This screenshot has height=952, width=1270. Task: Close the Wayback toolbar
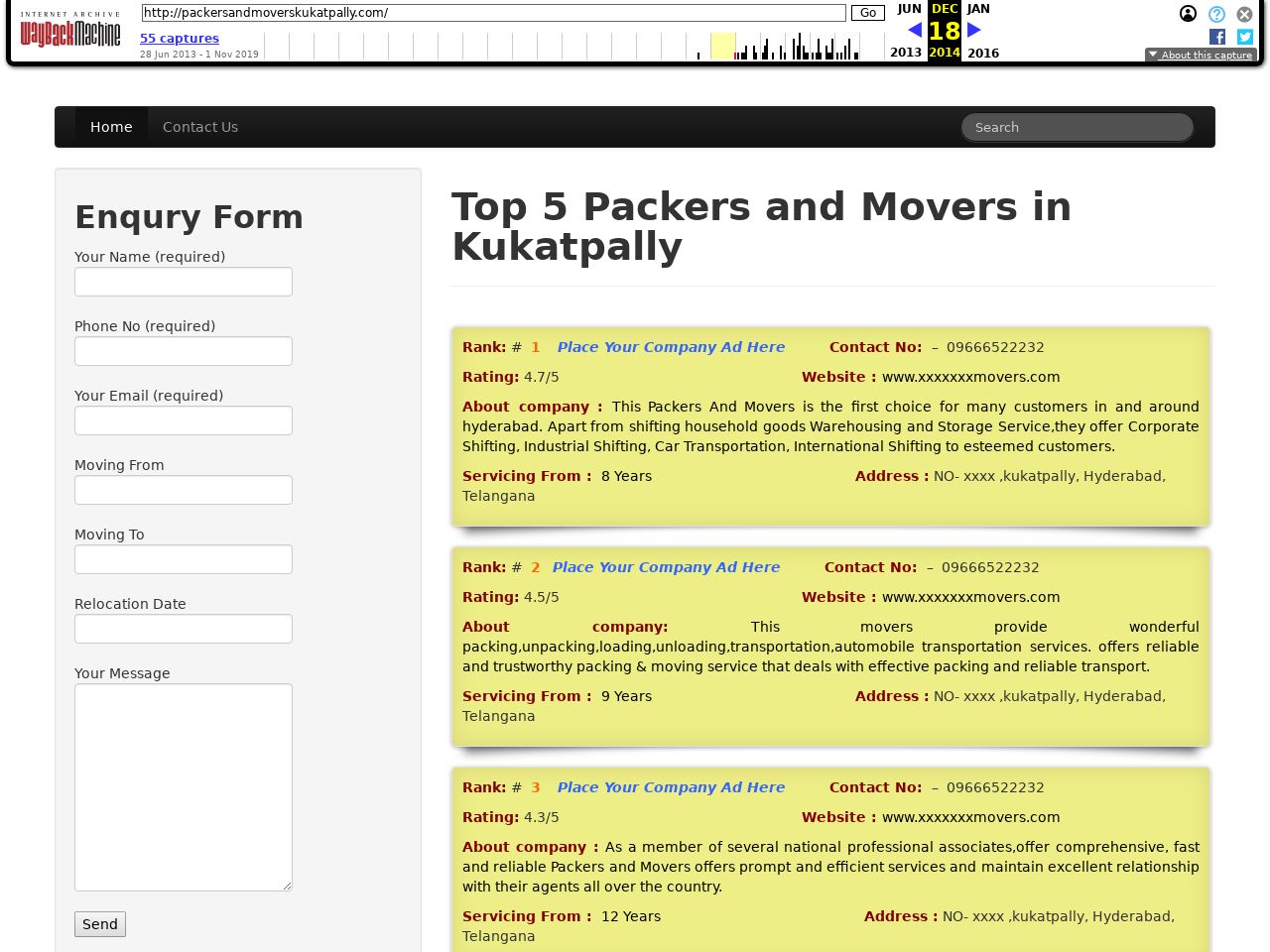point(1244,14)
